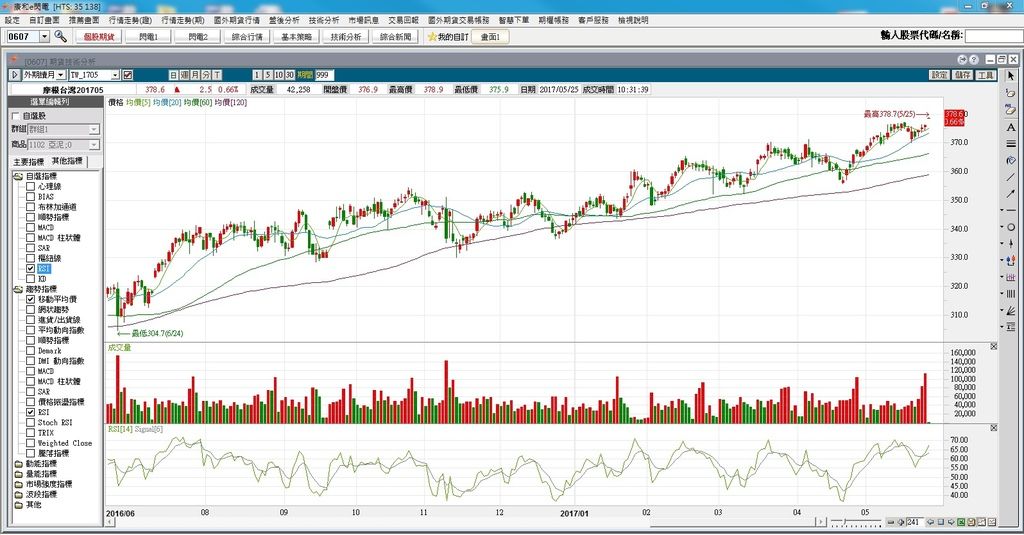This screenshot has width=1024, height=535.
Task: Expand the 動能指標 folder
Action: click(x=18, y=464)
